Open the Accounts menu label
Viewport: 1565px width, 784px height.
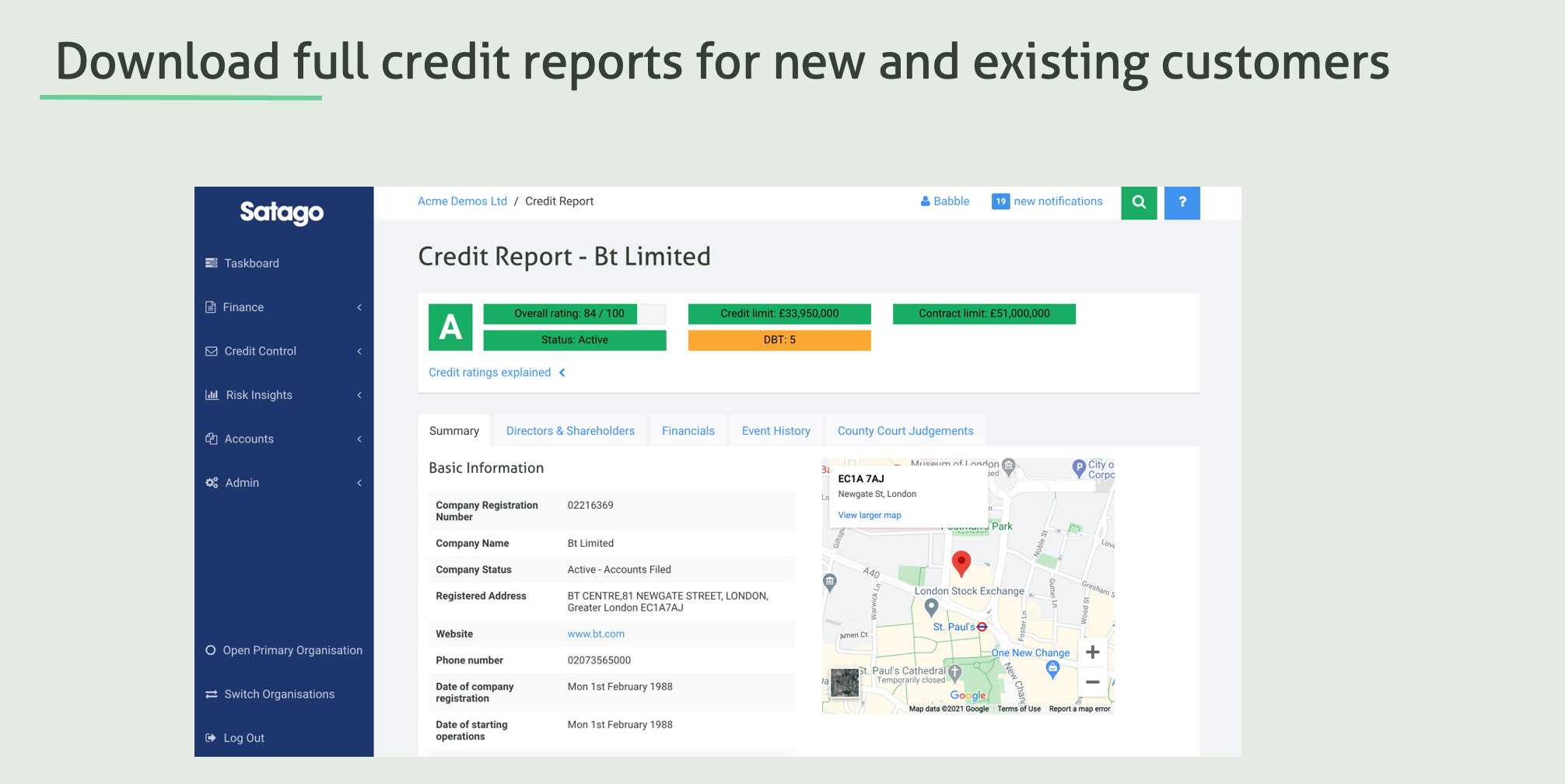click(x=249, y=439)
